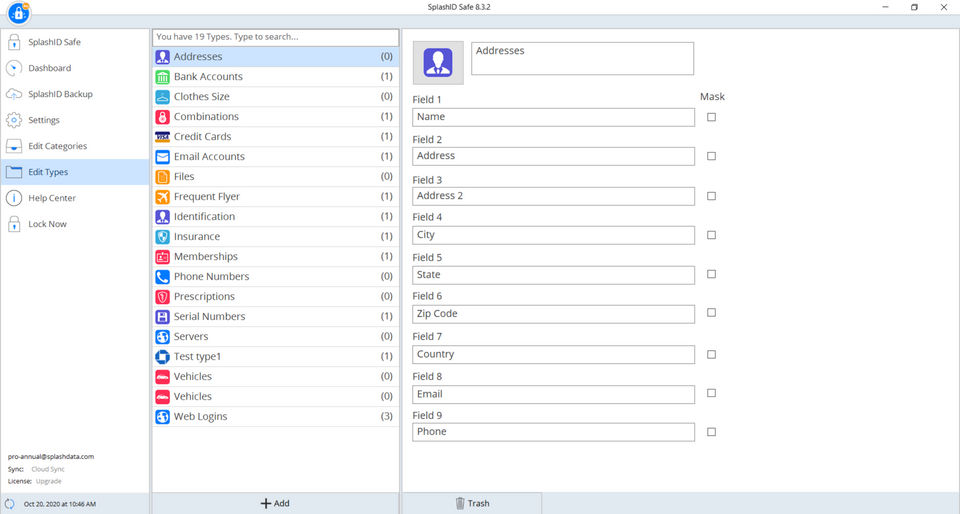Click the Field 5 State input

pyautogui.click(x=553, y=275)
